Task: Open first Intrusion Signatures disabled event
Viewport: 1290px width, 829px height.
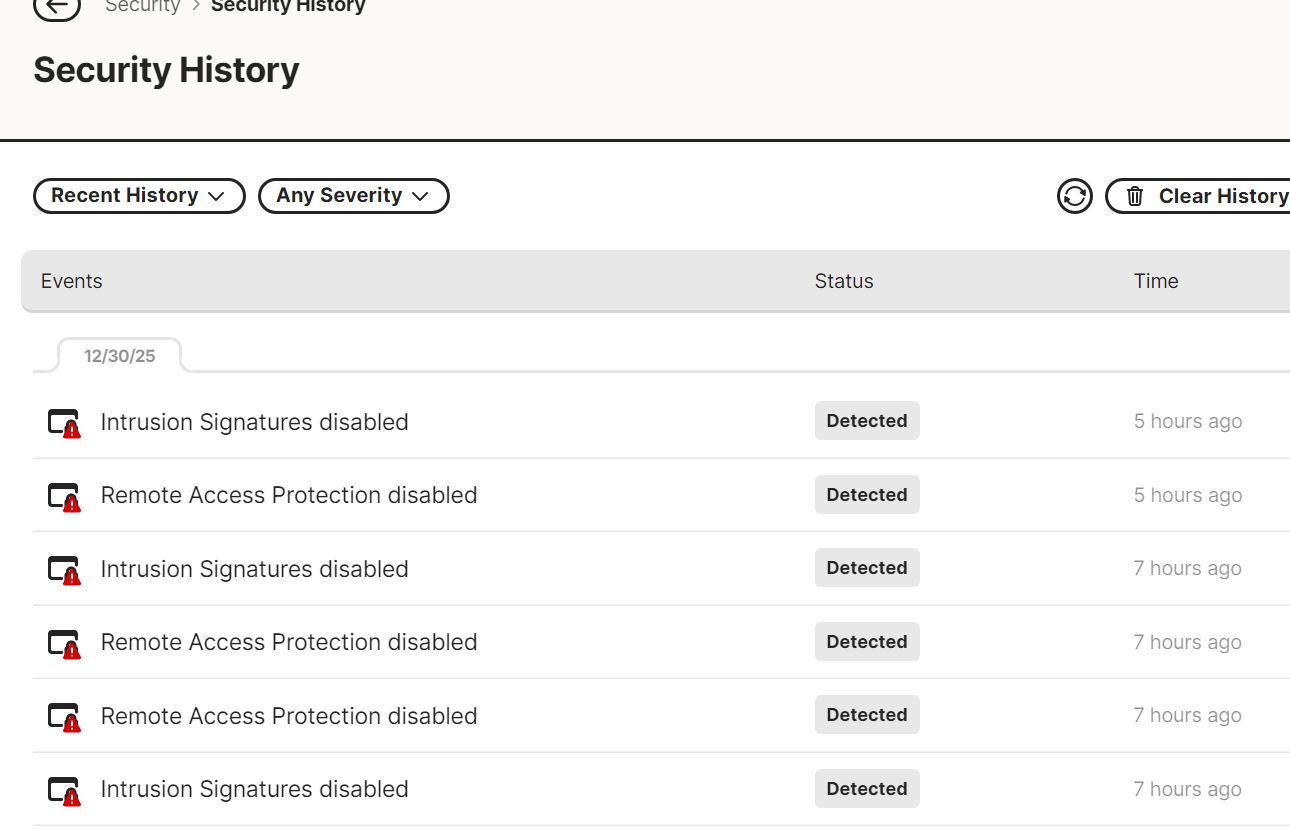Action: tap(254, 422)
